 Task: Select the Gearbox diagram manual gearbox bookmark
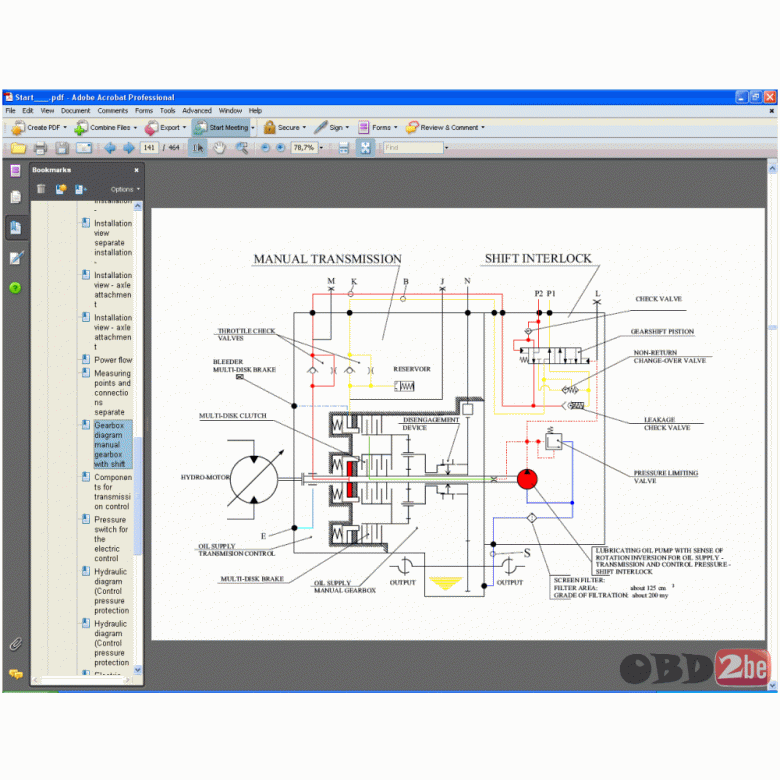pyautogui.click(x=113, y=445)
